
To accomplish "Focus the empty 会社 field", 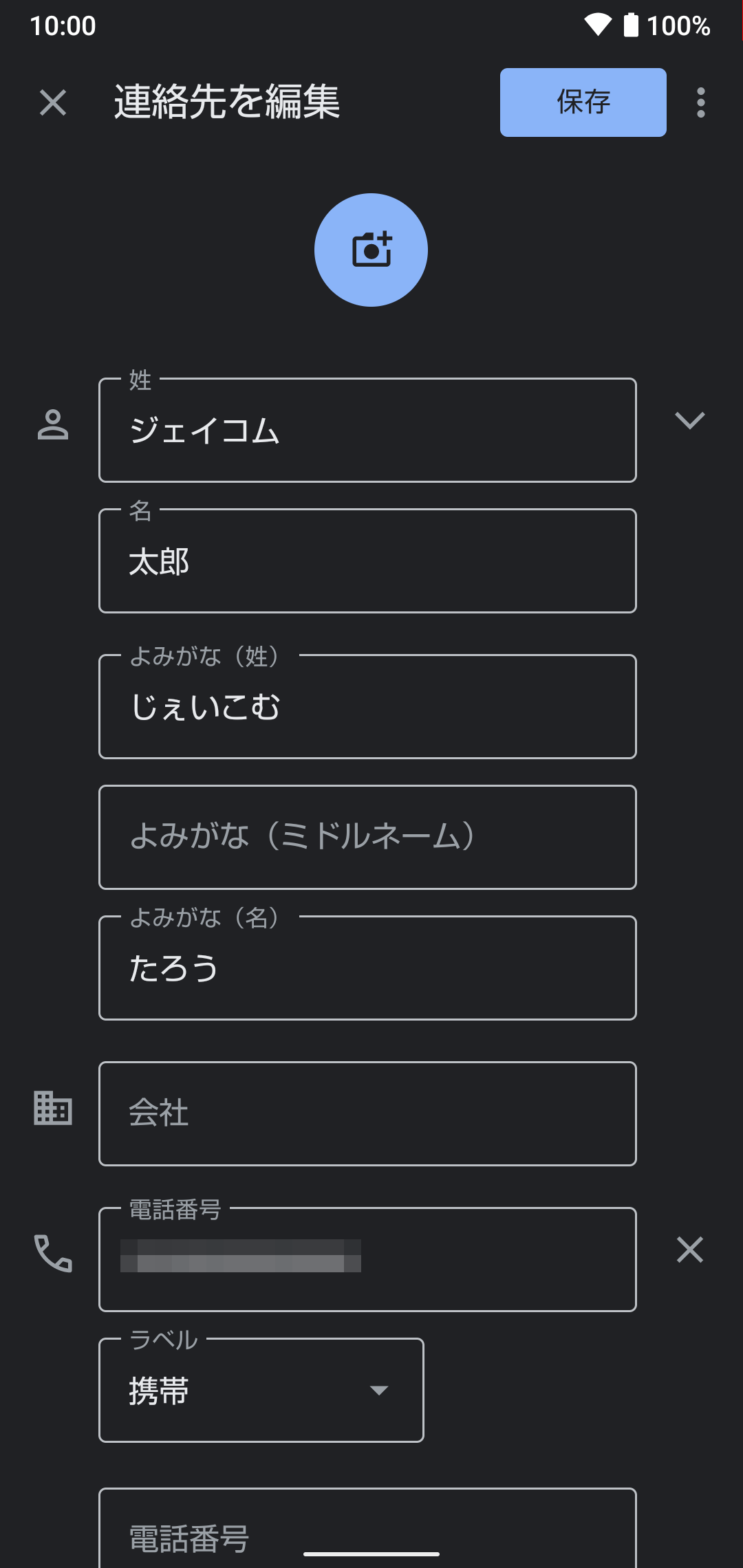I will (x=367, y=1113).
